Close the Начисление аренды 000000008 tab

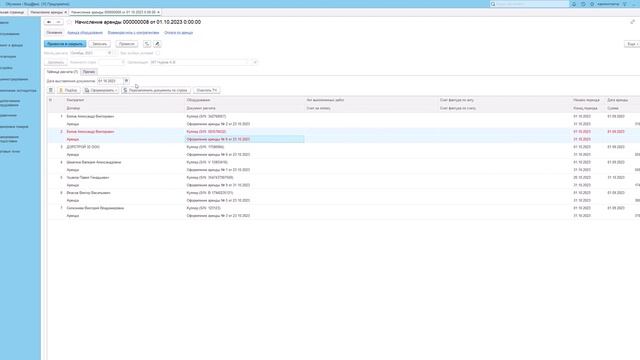158,12
